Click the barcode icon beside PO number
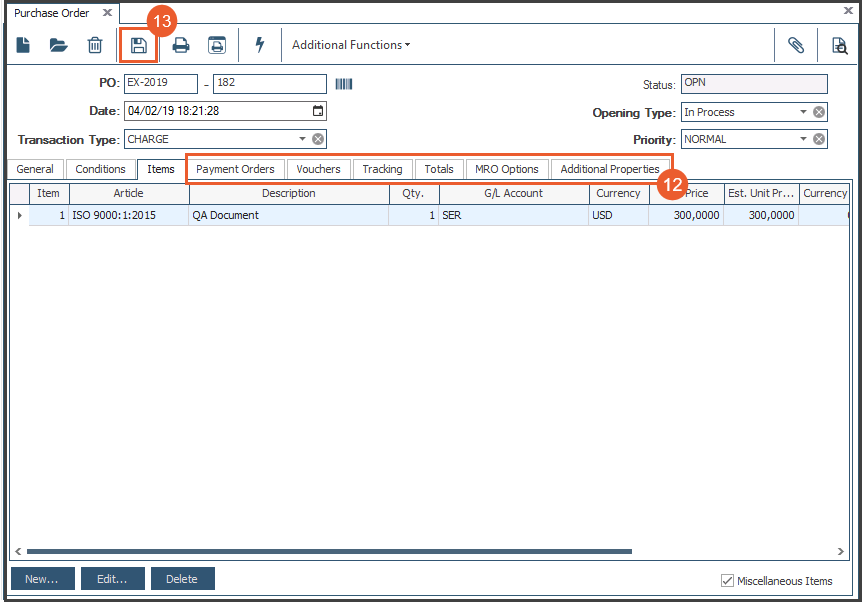The width and height of the screenshot is (866, 604). [344, 84]
